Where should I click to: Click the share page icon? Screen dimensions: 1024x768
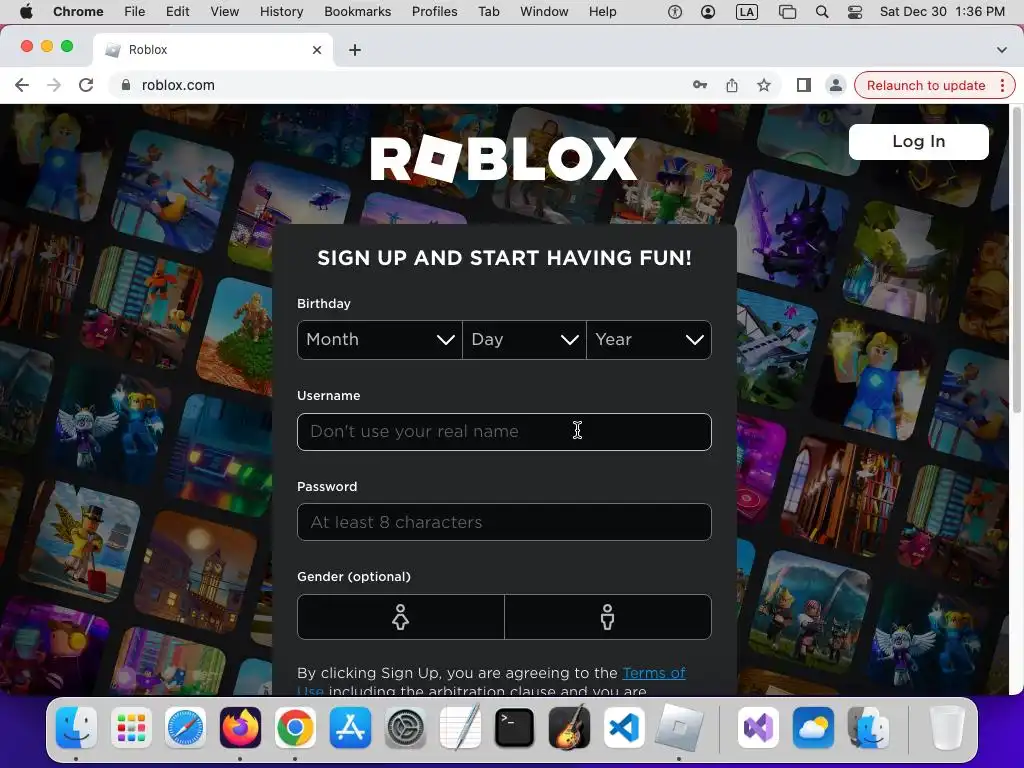click(732, 85)
